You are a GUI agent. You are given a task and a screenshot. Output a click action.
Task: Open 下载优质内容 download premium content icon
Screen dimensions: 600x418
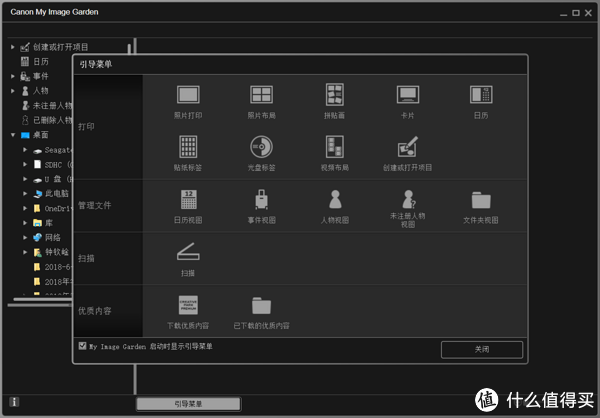click(x=188, y=305)
